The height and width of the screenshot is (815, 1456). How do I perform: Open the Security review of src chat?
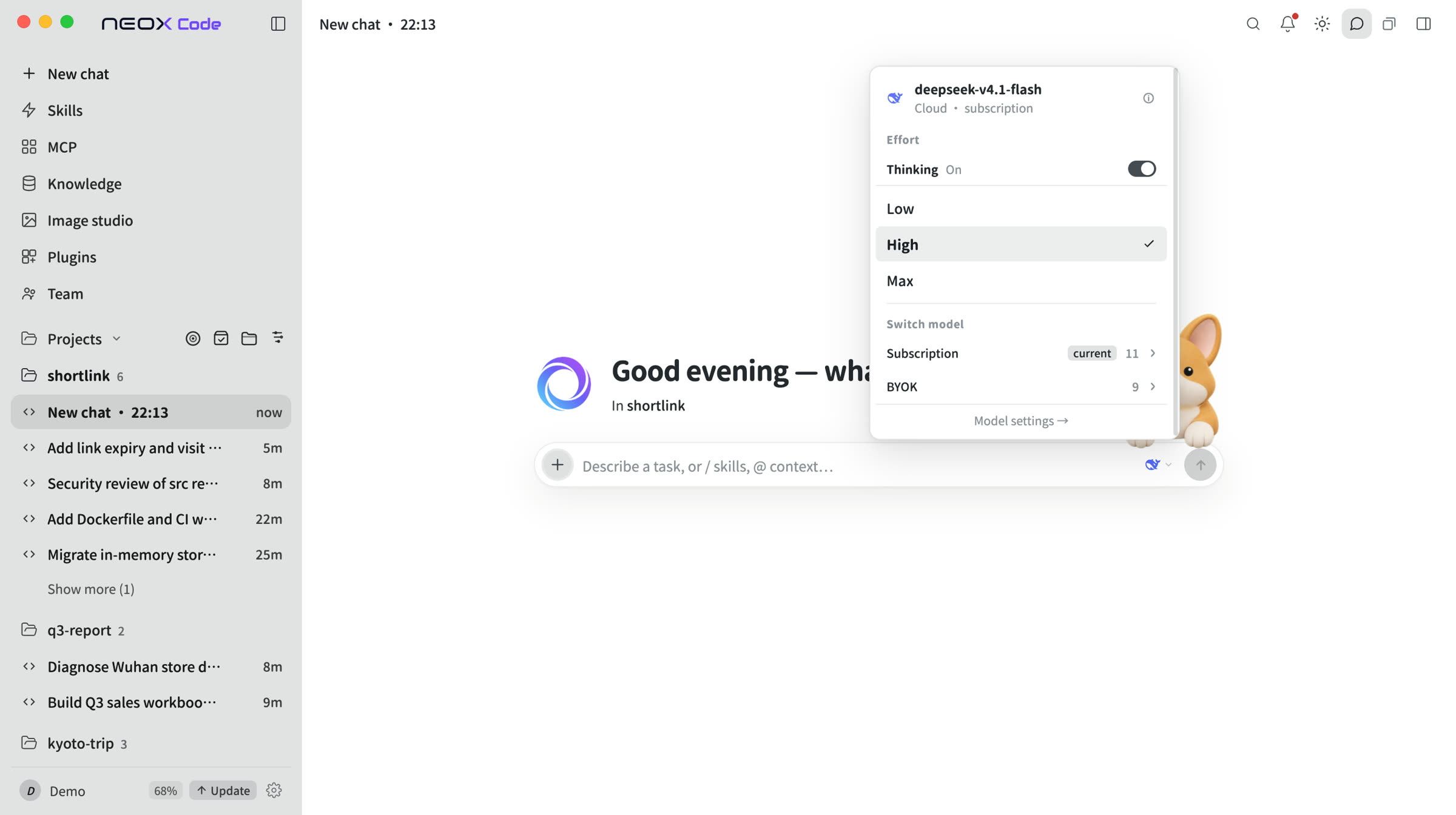151,483
